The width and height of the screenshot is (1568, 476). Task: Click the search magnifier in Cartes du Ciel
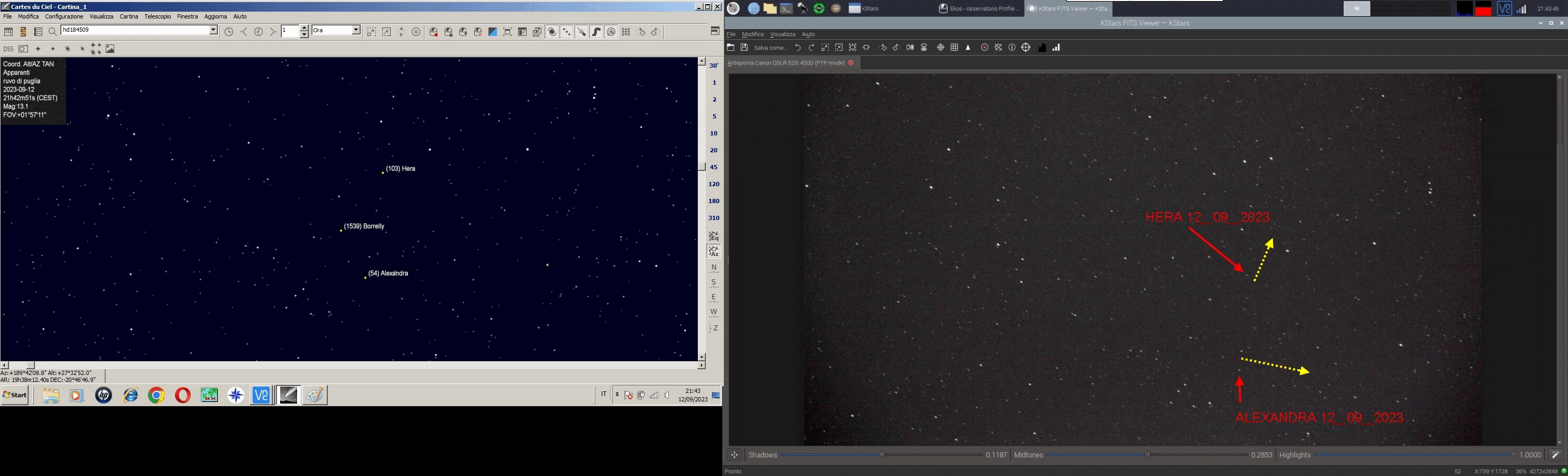[52, 32]
